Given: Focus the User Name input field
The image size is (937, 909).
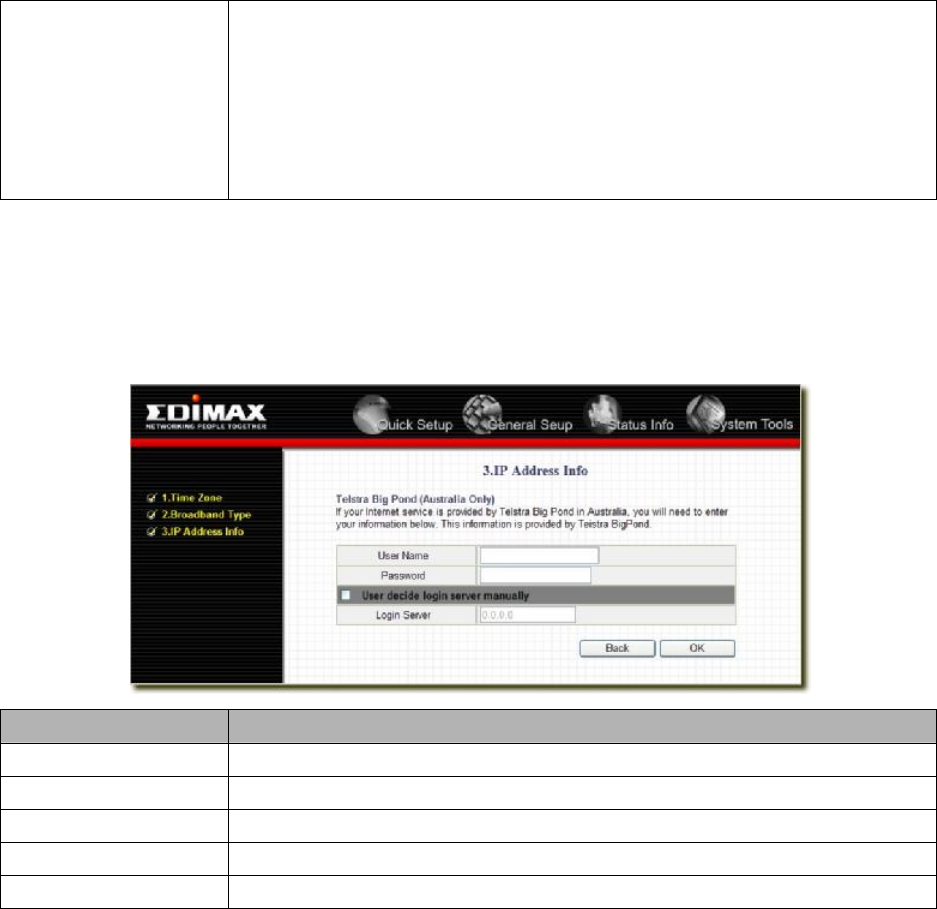Looking at the screenshot, I should (539, 555).
